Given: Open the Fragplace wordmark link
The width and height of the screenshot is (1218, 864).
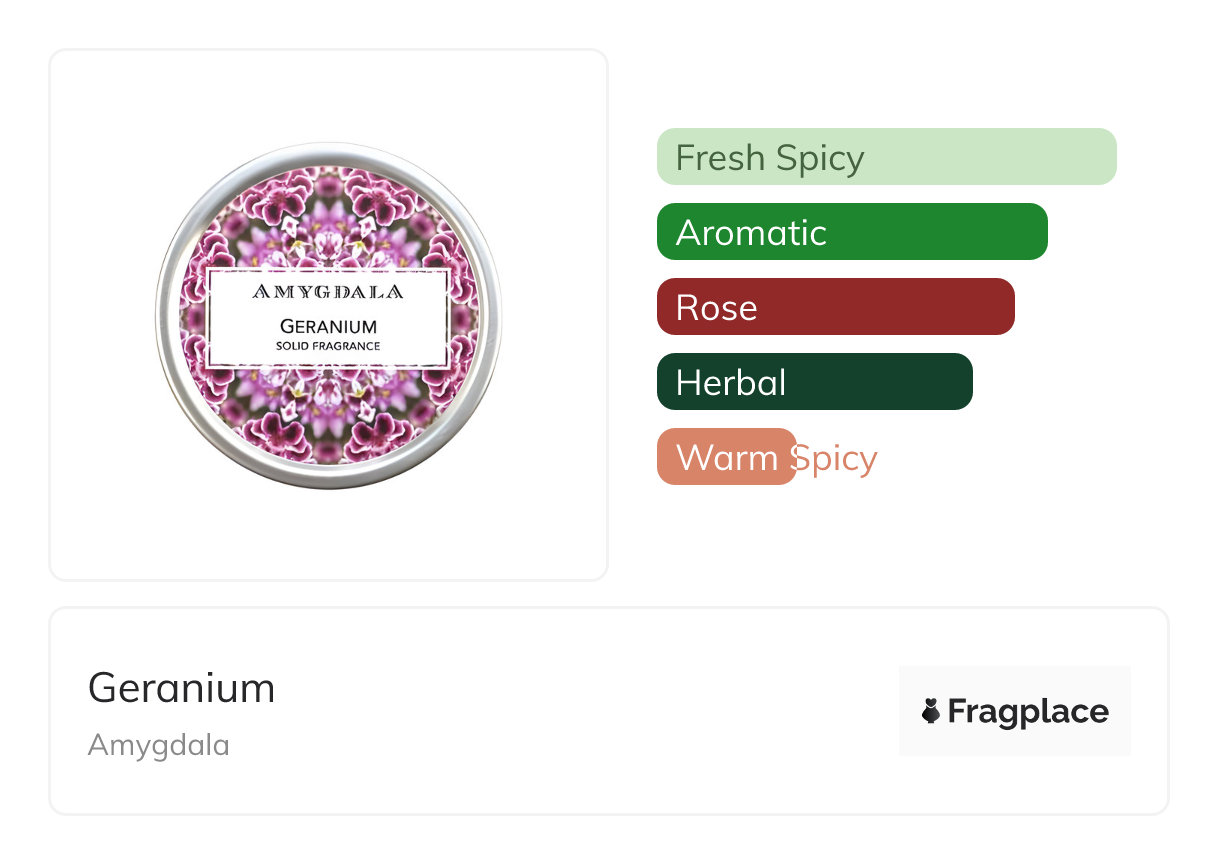Looking at the screenshot, I should click(1027, 711).
